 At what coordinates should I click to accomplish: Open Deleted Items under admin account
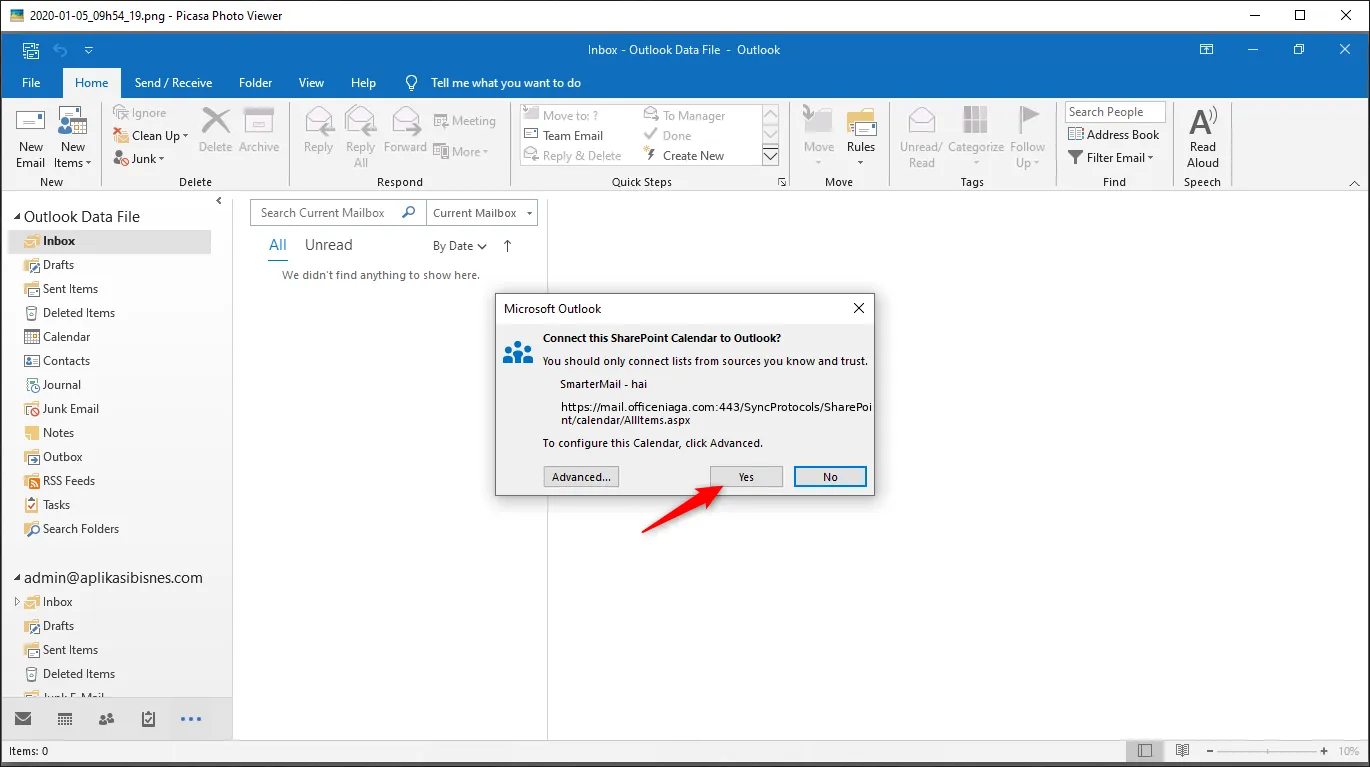click(x=68, y=674)
